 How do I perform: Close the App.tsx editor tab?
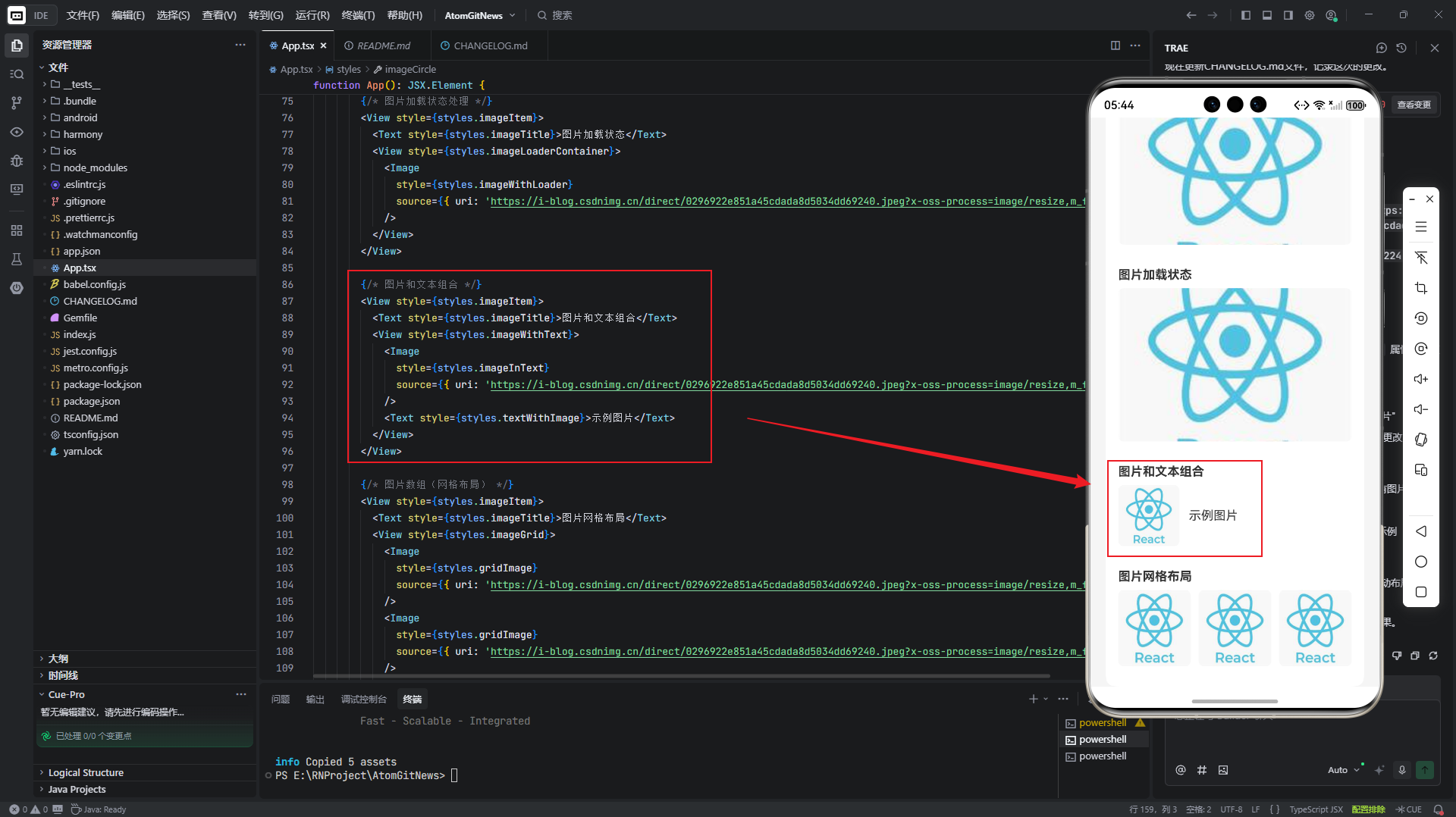coord(324,45)
